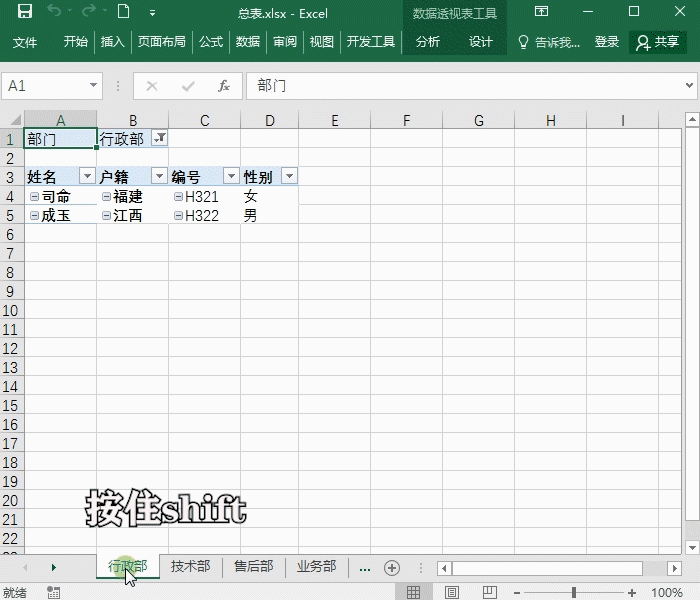Zoom out with minus button
Image resolution: width=700 pixels, height=600 pixels.
tap(517, 593)
